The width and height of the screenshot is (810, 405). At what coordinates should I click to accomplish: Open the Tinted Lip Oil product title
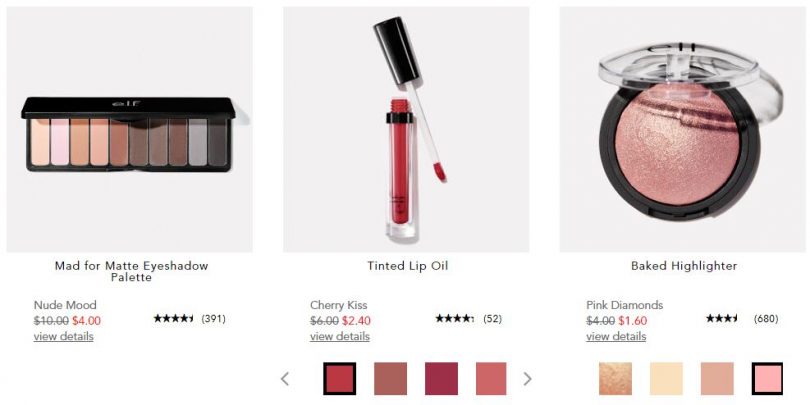(x=408, y=266)
